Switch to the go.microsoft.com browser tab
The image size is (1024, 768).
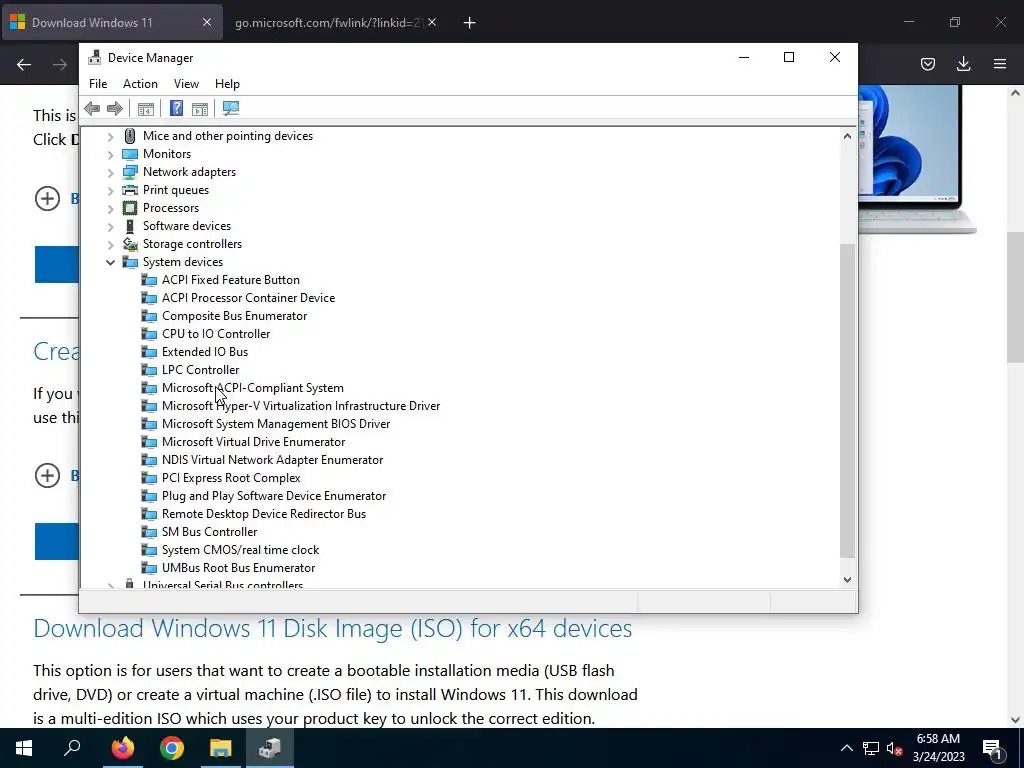tap(329, 23)
